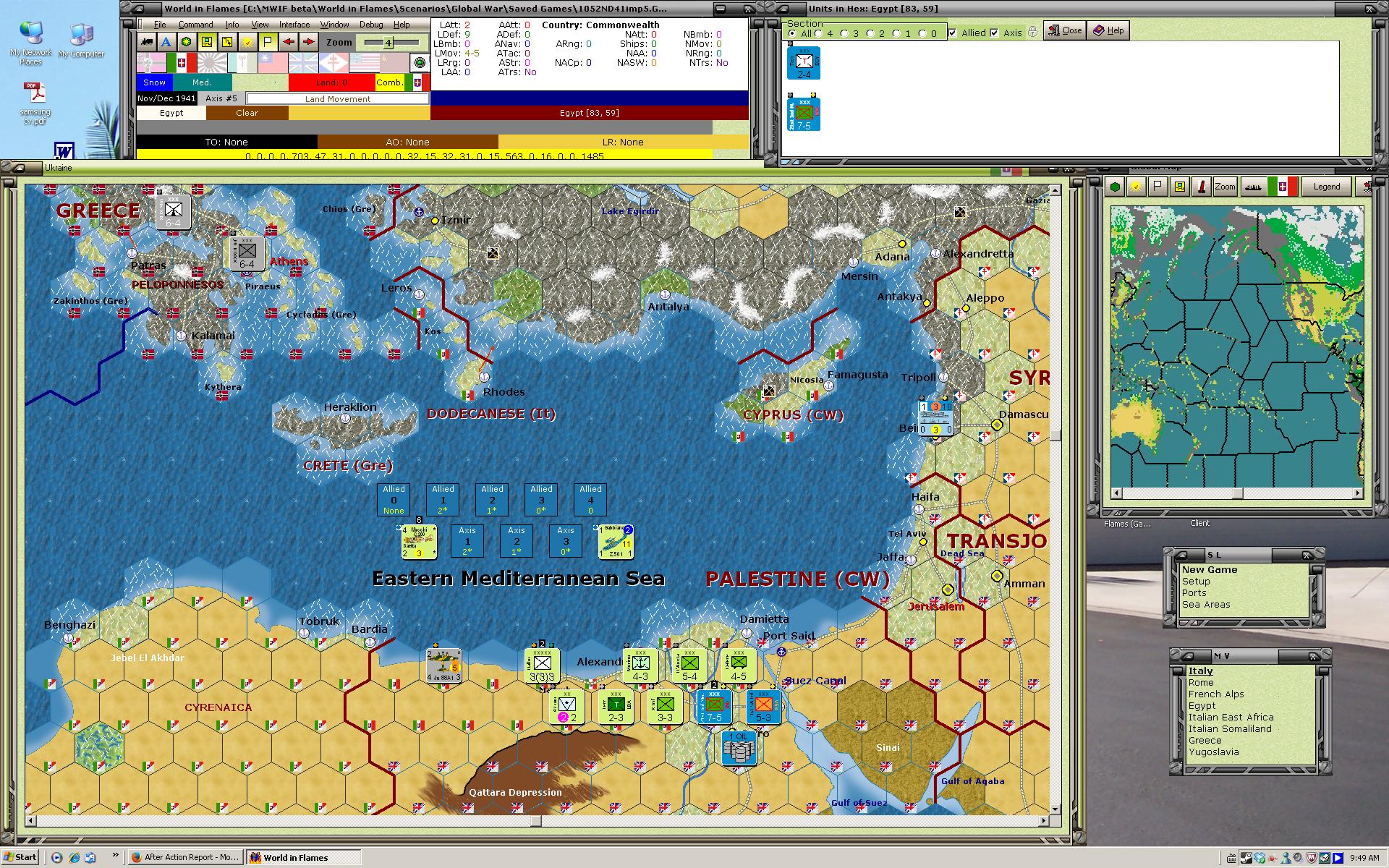Click map vertical scrollbar down arrow

[x=1055, y=809]
